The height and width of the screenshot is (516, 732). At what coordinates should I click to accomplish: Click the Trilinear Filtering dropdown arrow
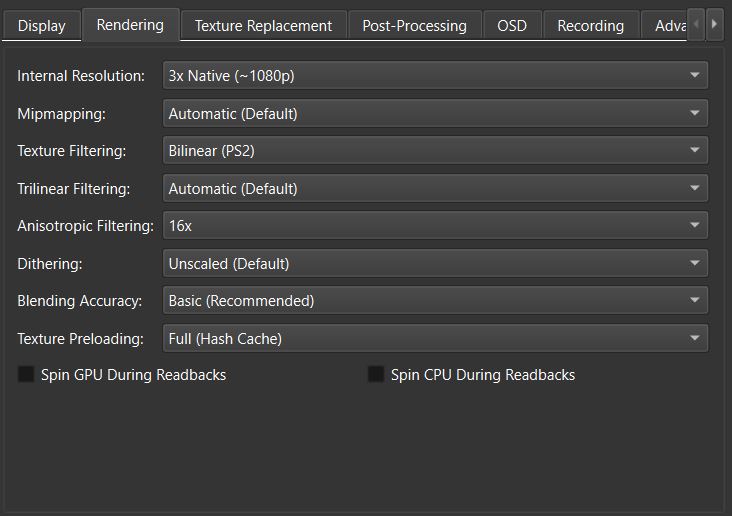pos(695,188)
